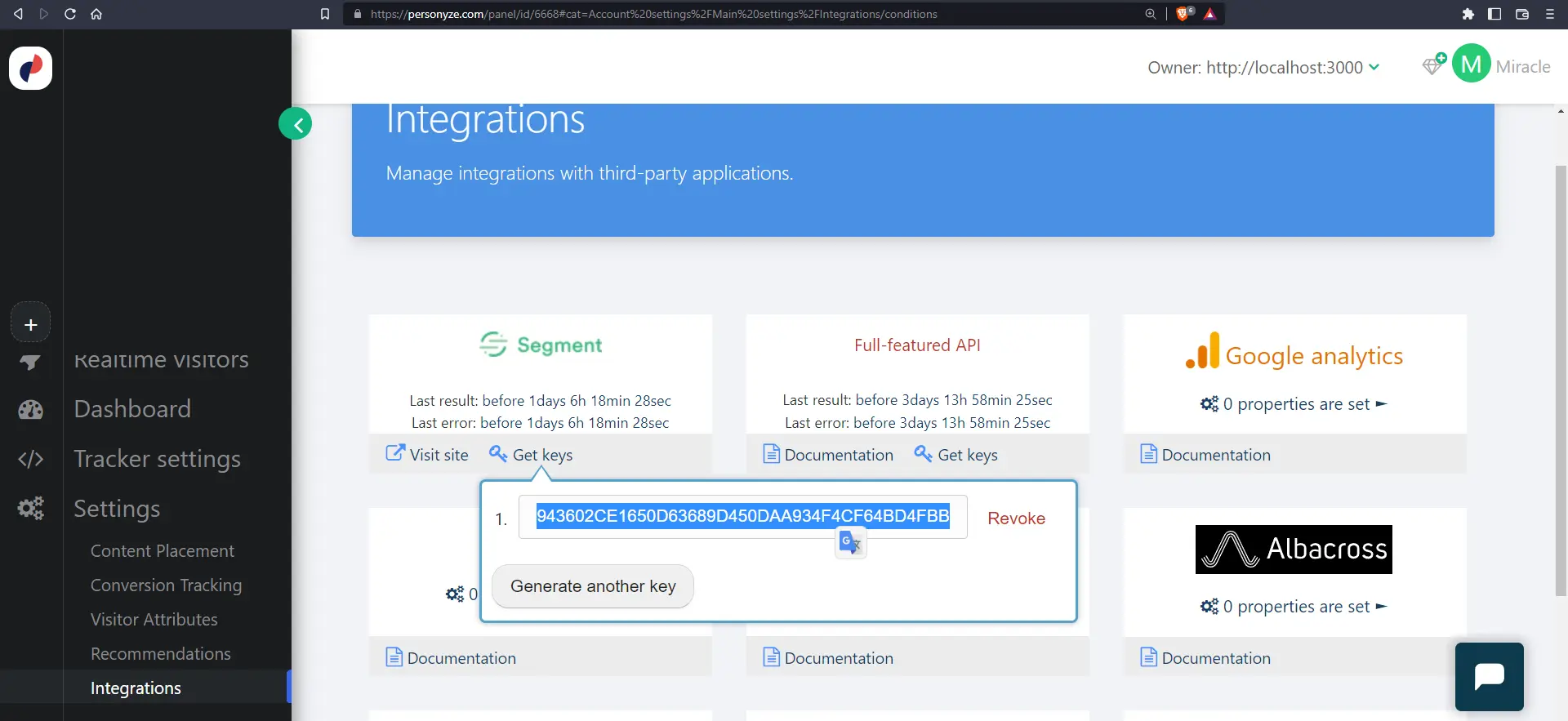Click the zoom magnifier icon in address bar

click(1151, 14)
